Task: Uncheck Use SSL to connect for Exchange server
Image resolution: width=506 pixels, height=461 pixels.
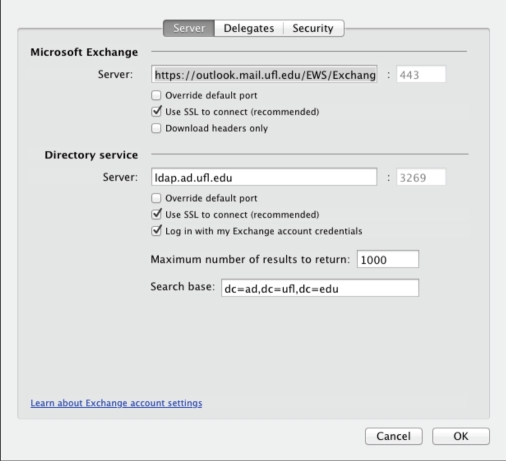Action: pos(156,112)
